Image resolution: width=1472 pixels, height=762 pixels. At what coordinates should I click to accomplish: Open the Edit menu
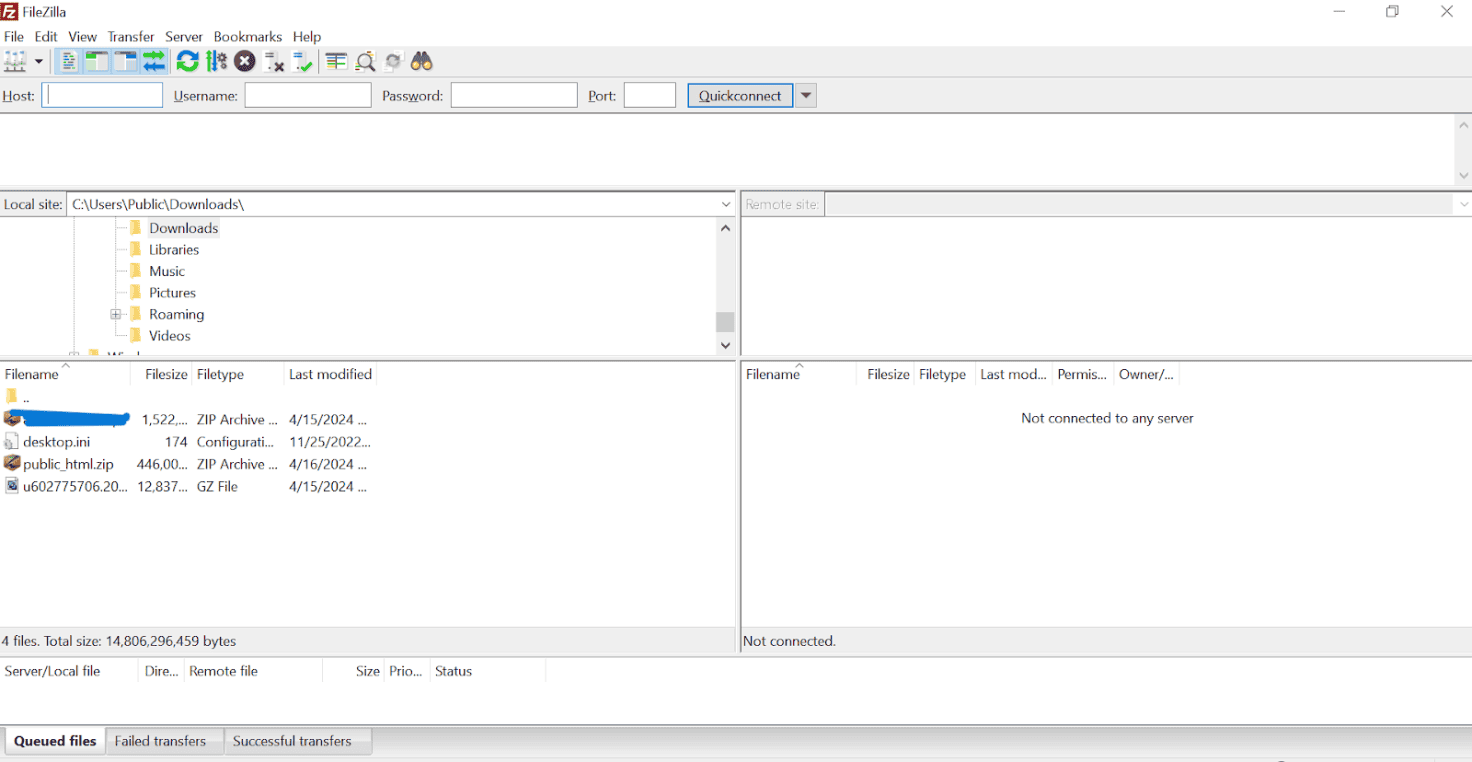(x=46, y=37)
